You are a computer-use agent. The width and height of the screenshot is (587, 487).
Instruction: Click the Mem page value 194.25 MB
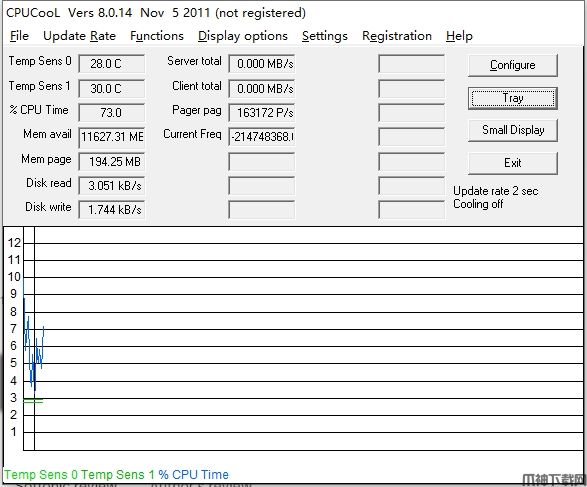click(112, 162)
